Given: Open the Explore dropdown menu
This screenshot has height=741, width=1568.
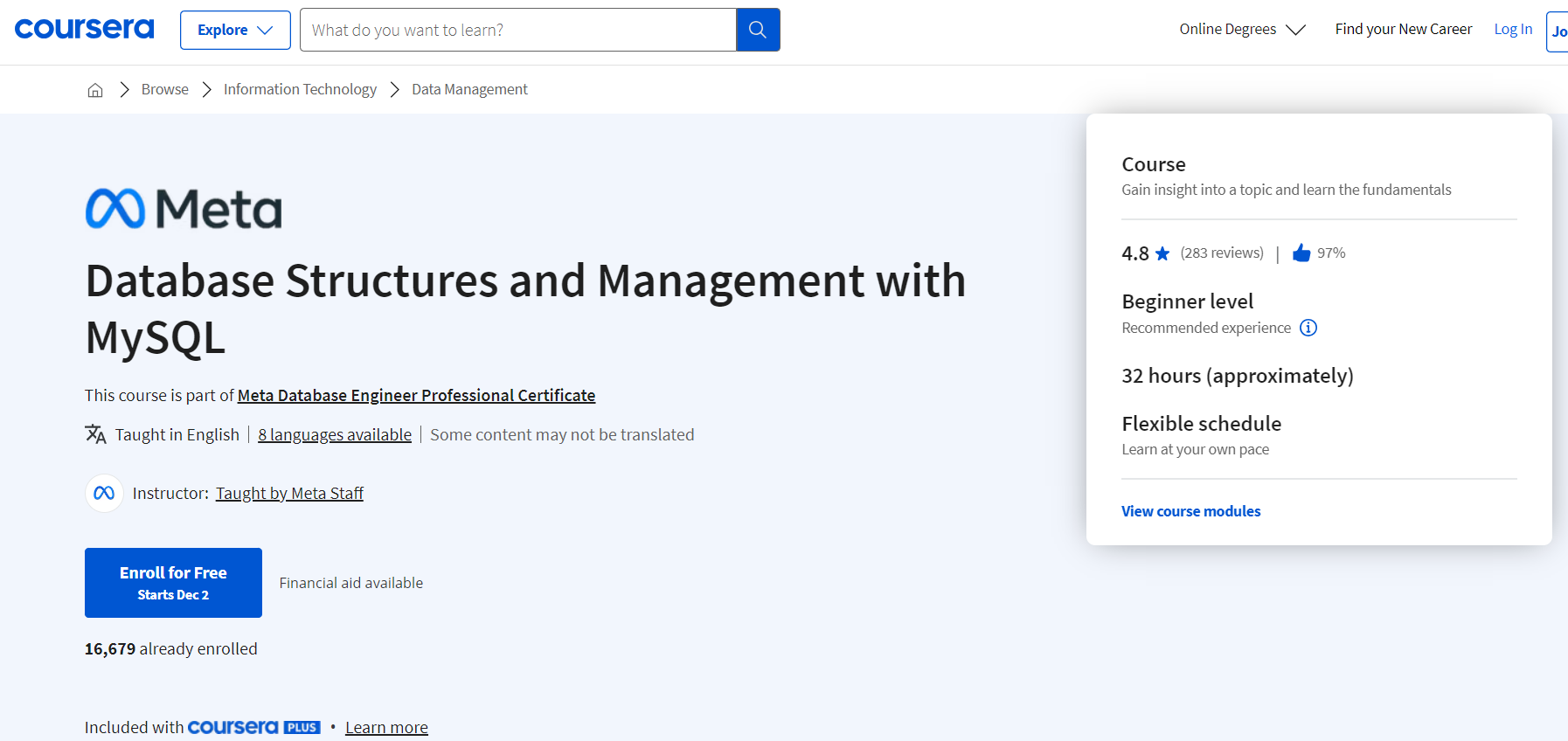Looking at the screenshot, I should 235,30.
